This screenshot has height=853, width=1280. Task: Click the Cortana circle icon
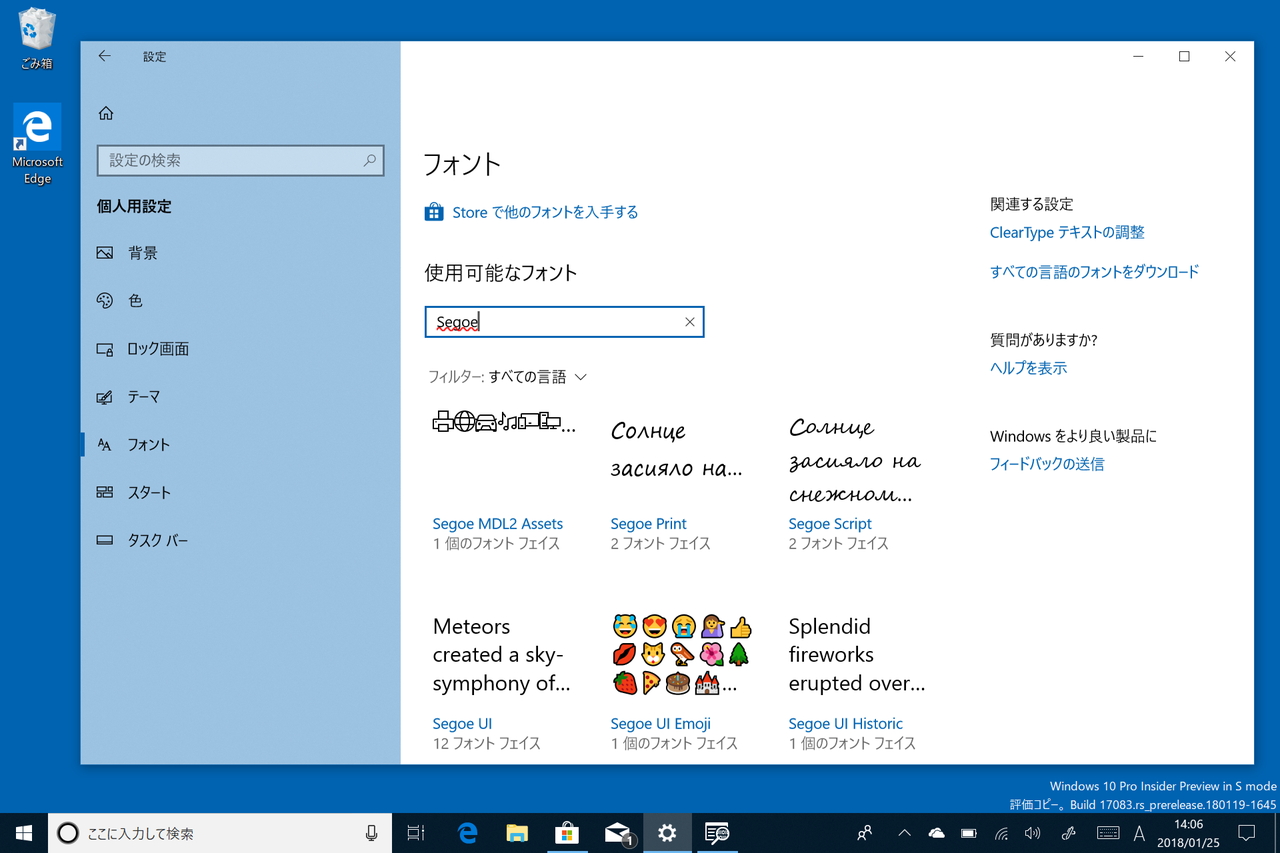point(68,833)
